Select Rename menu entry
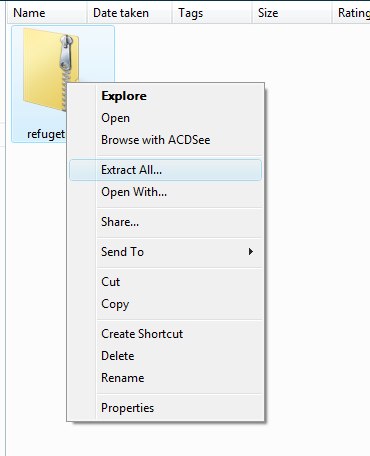The width and height of the screenshot is (370, 456). (x=165, y=378)
